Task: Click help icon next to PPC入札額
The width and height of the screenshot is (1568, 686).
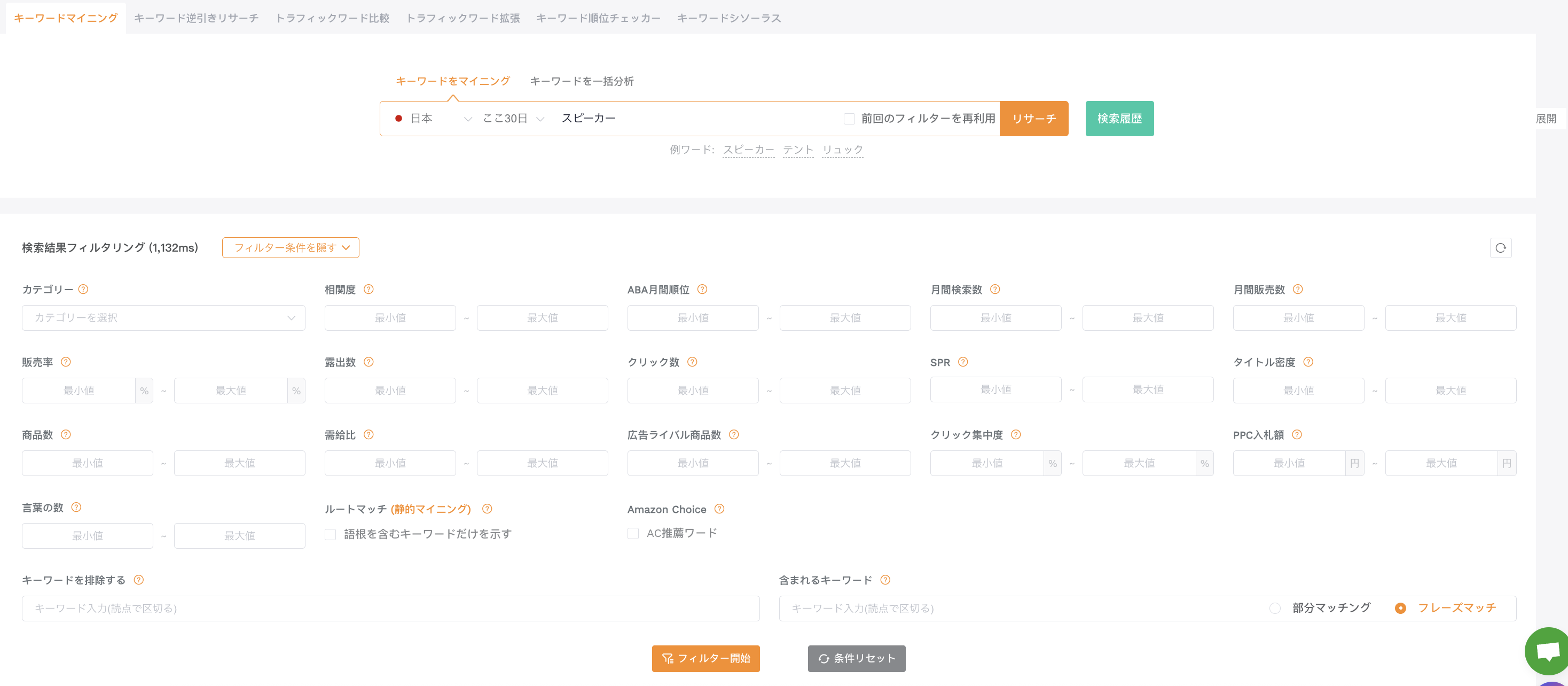Action: click(x=1297, y=434)
